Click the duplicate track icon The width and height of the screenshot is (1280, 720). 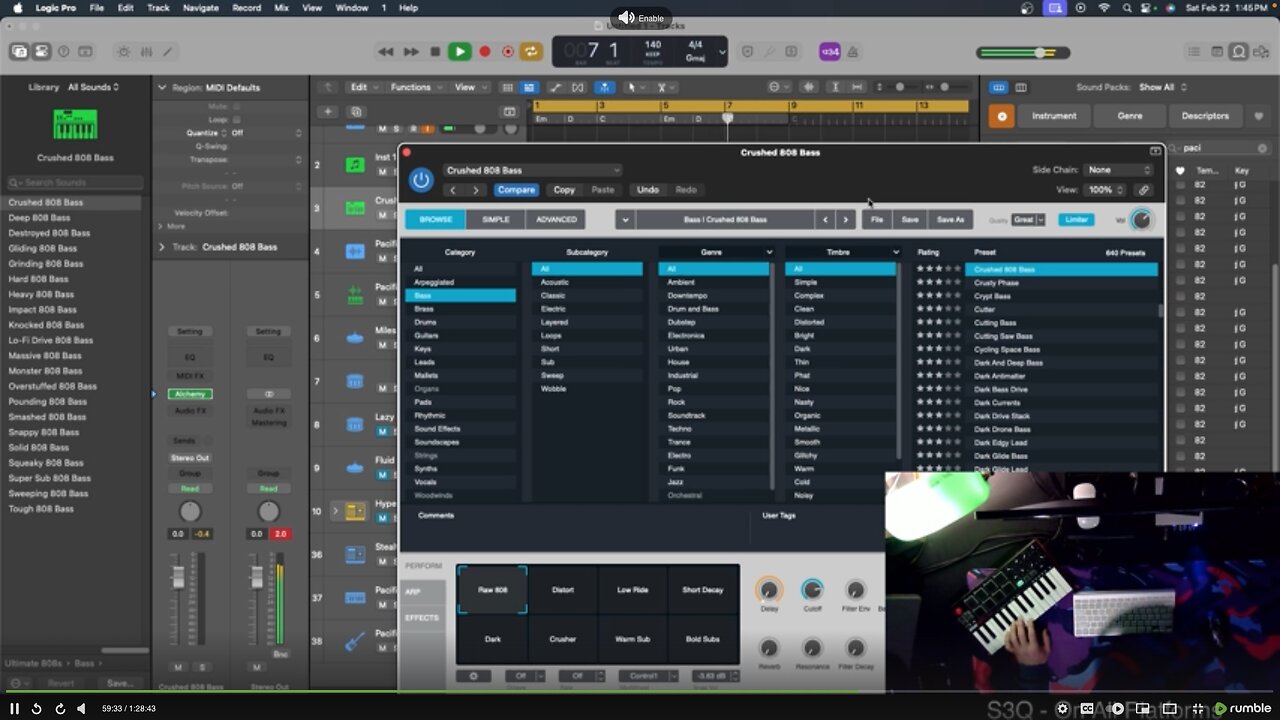tap(356, 112)
